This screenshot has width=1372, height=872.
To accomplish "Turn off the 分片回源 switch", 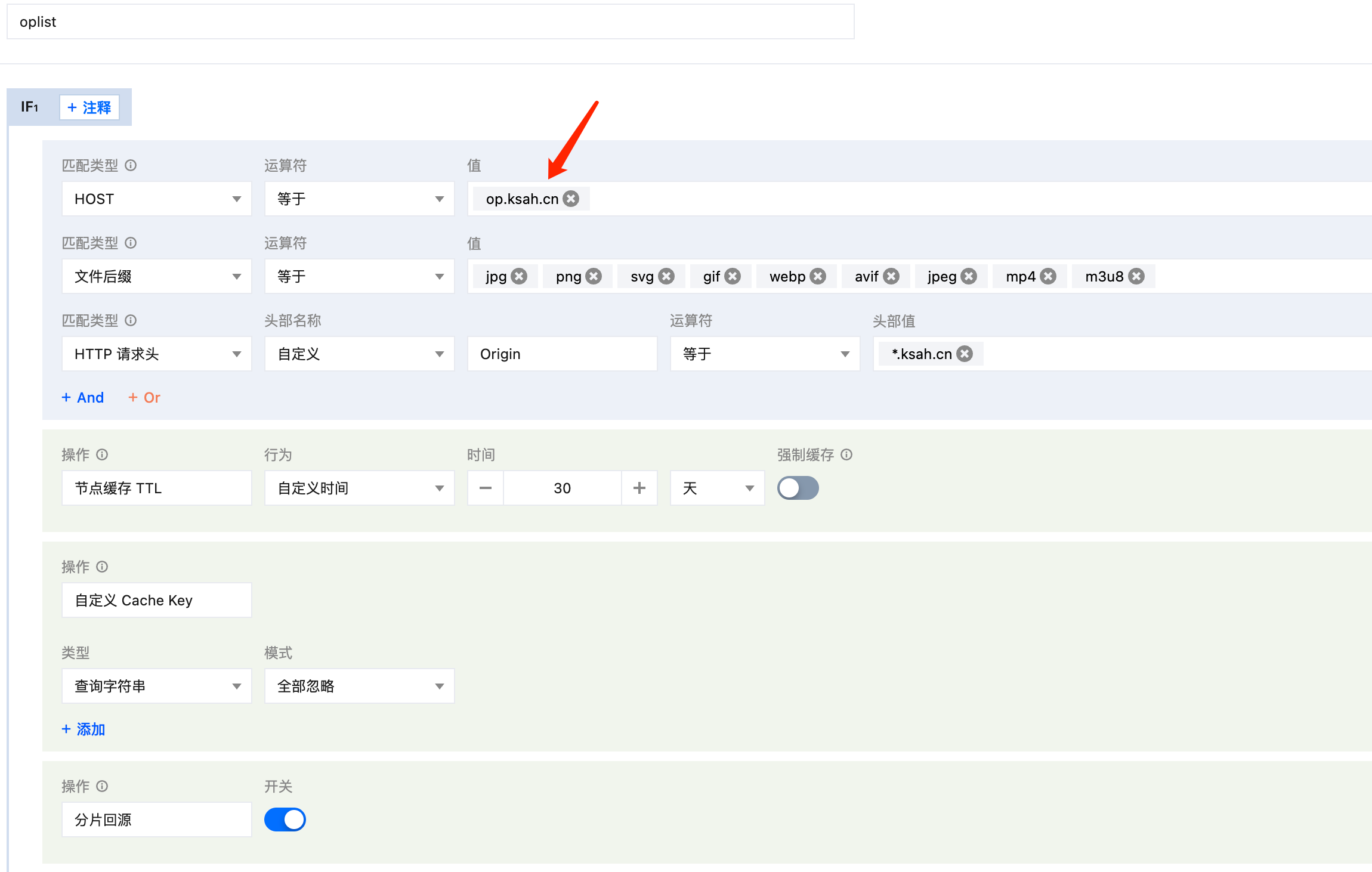I will (285, 820).
